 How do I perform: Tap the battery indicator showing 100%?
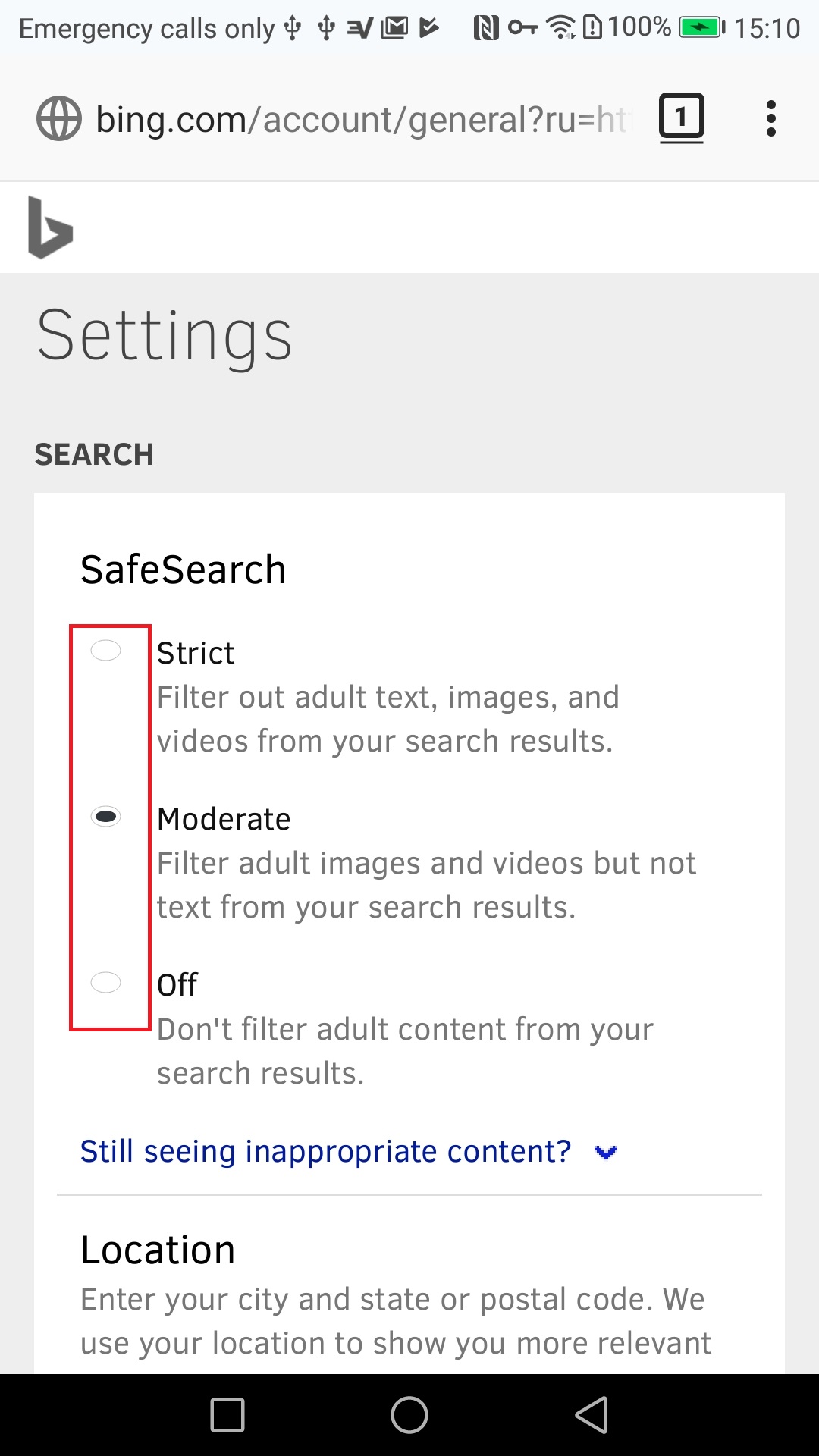(x=639, y=27)
